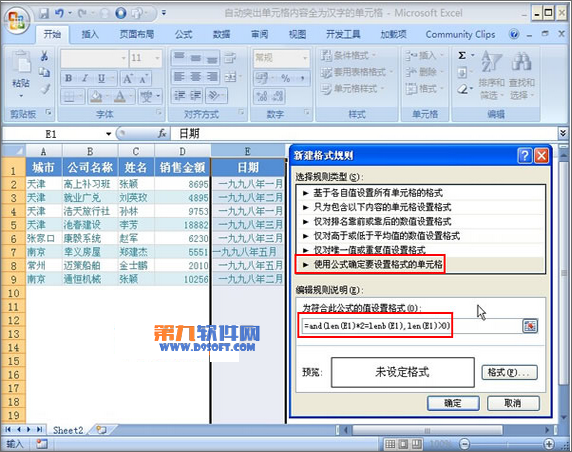Screen dimensions: 572x452
Task: Open the 页面布局 ribbon tab
Action: click(137, 34)
